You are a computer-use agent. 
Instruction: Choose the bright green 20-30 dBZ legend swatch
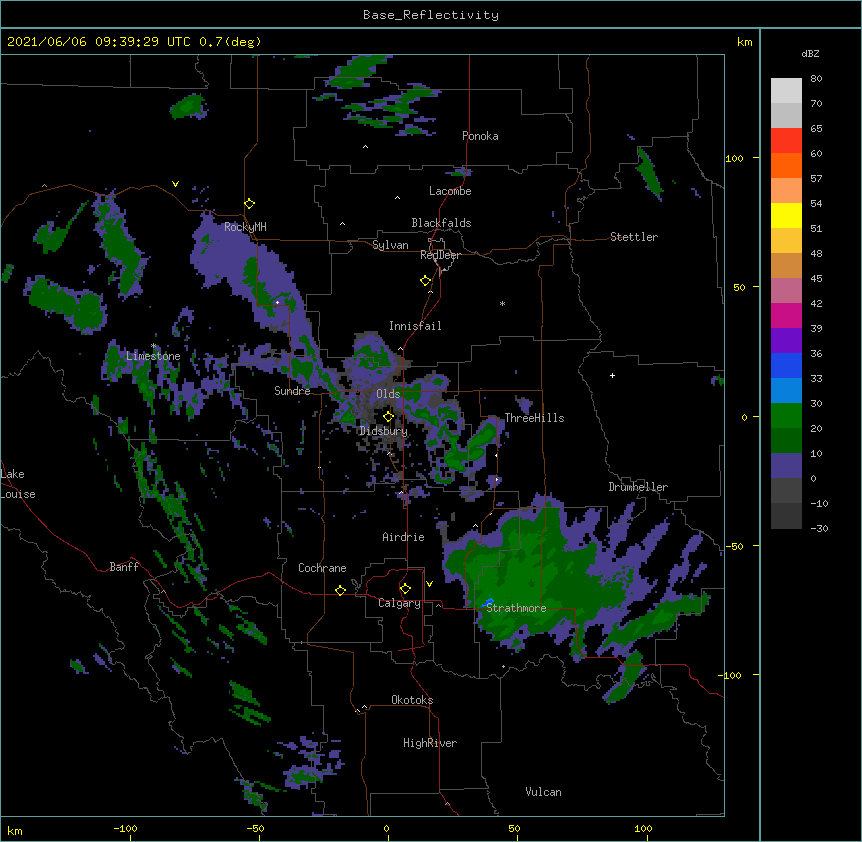tap(786, 416)
